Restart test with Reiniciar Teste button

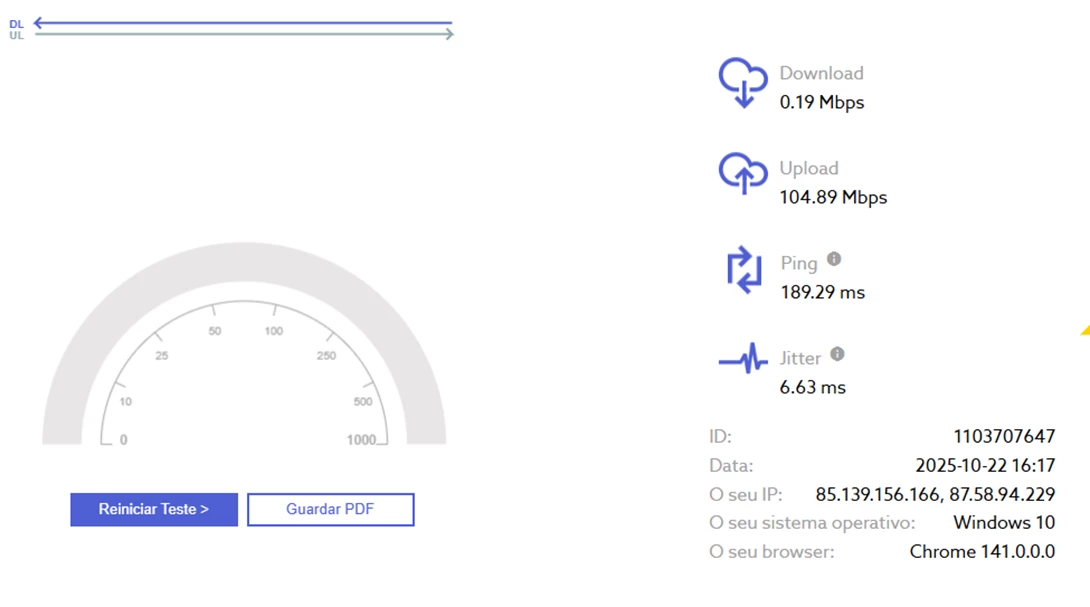(x=154, y=510)
